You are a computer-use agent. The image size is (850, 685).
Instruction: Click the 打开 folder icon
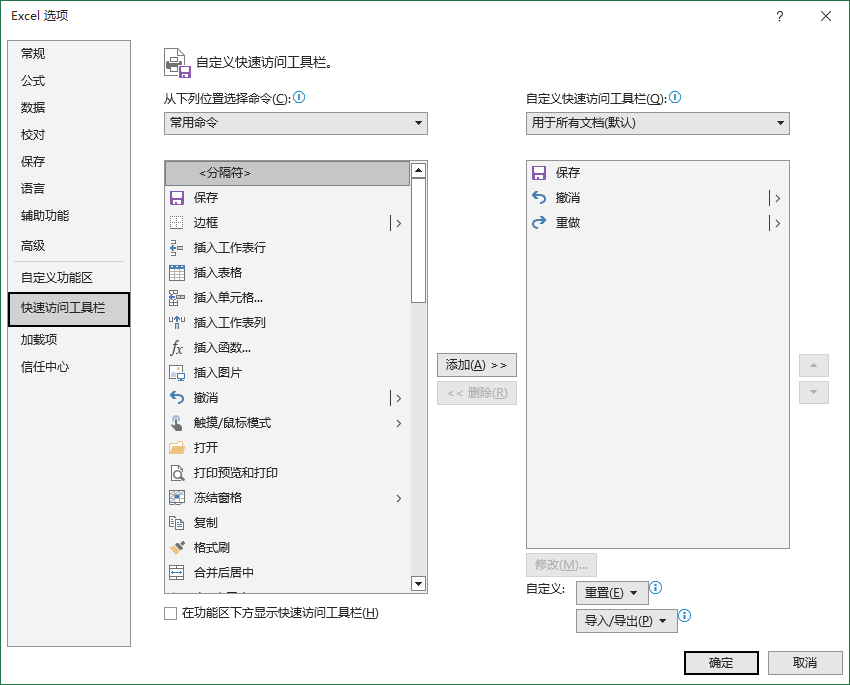click(177, 448)
